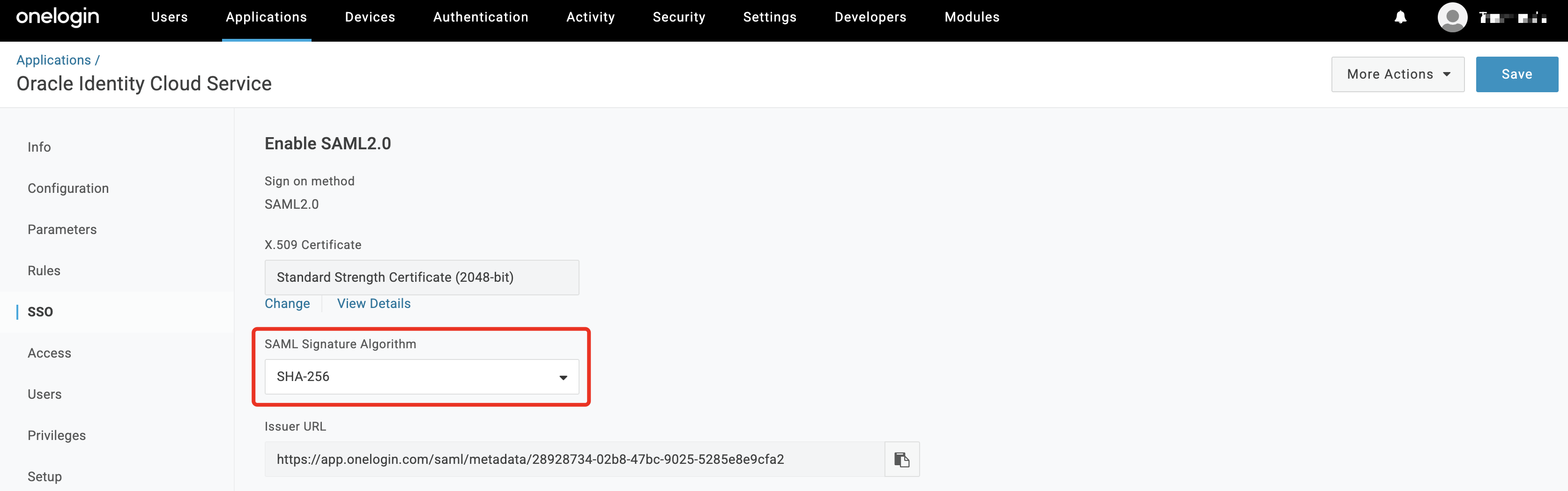Save the application settings
This screenshot has height=491, width=1568.
[x=1517, y=74]
